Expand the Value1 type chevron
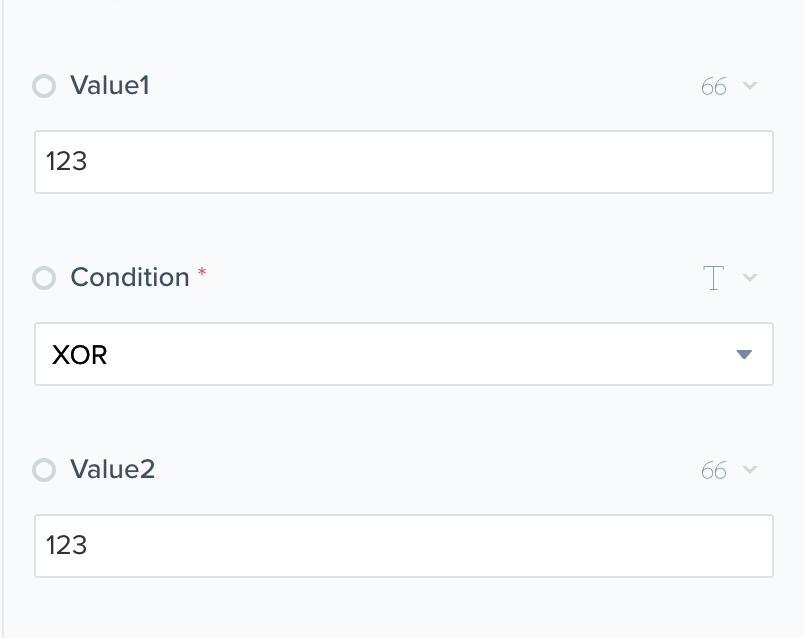804x638 pixels. click(750, 86)
